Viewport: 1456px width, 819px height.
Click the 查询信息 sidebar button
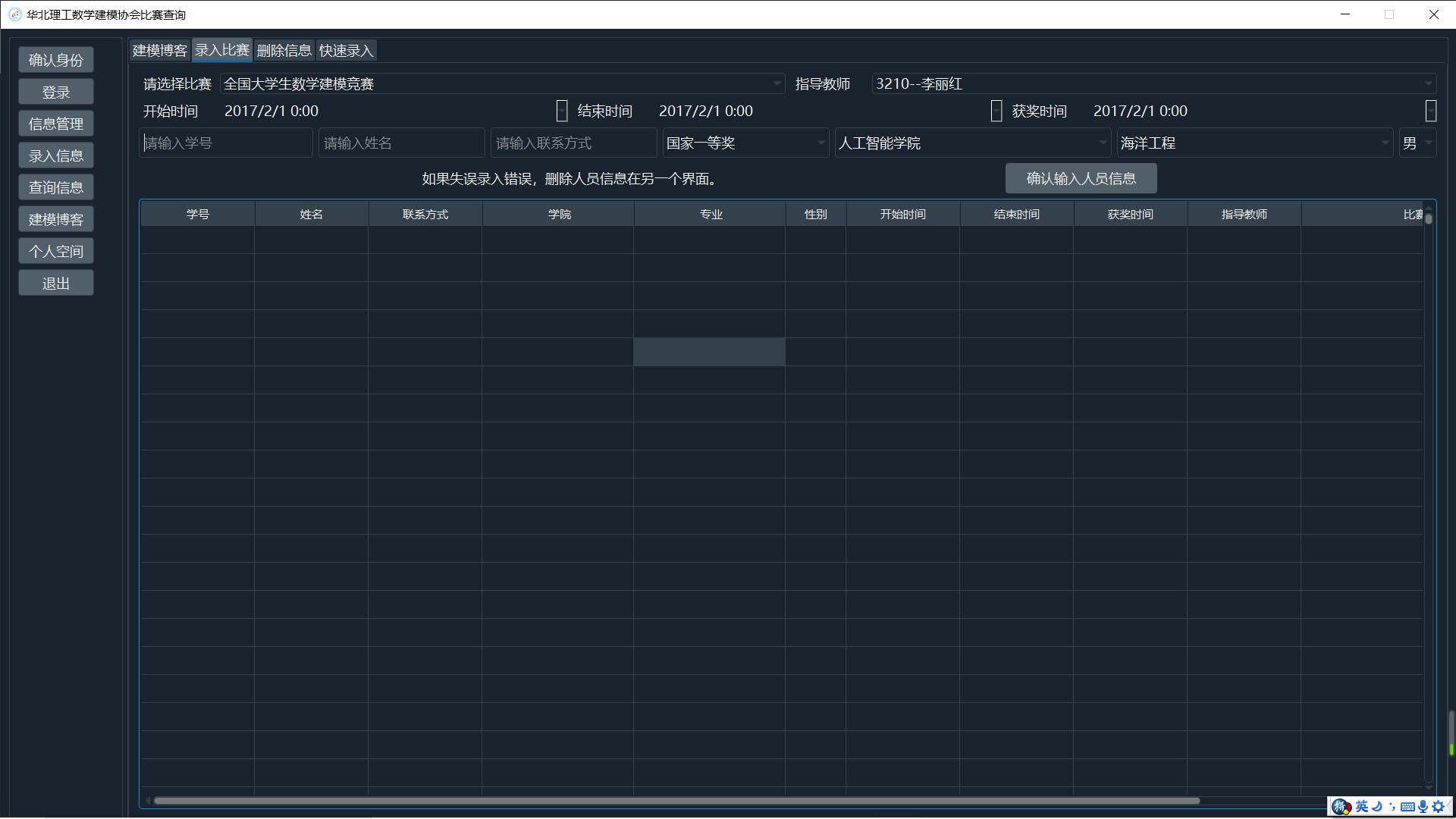coord(56,187)
